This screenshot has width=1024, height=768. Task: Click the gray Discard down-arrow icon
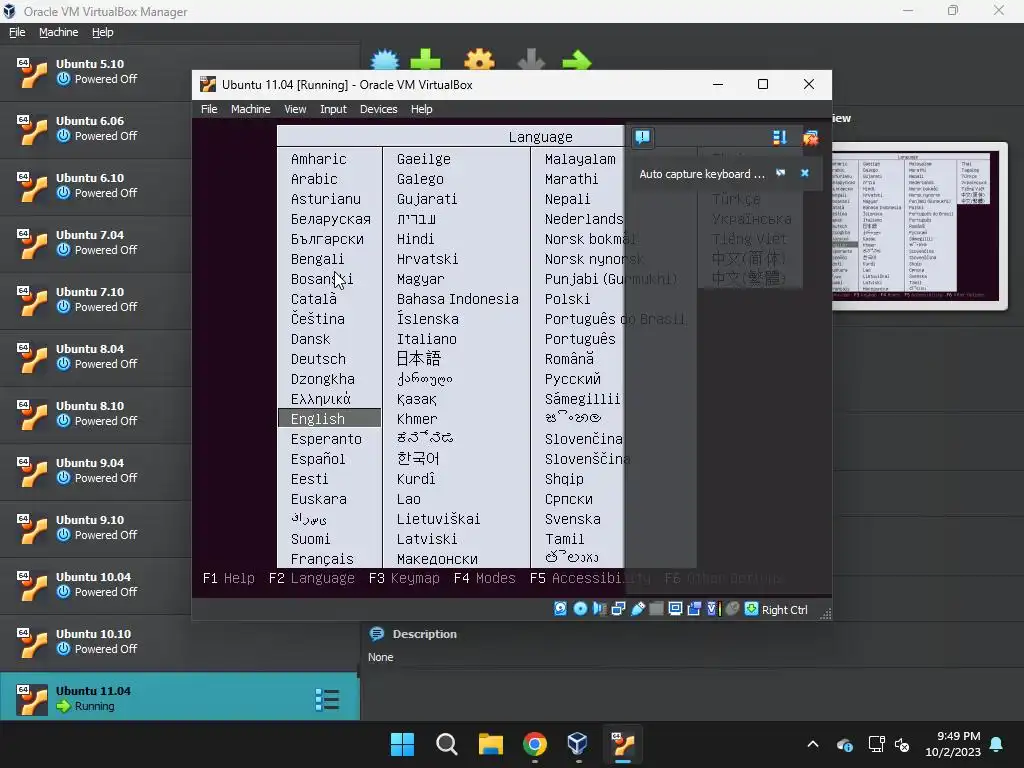click(531, 59)
